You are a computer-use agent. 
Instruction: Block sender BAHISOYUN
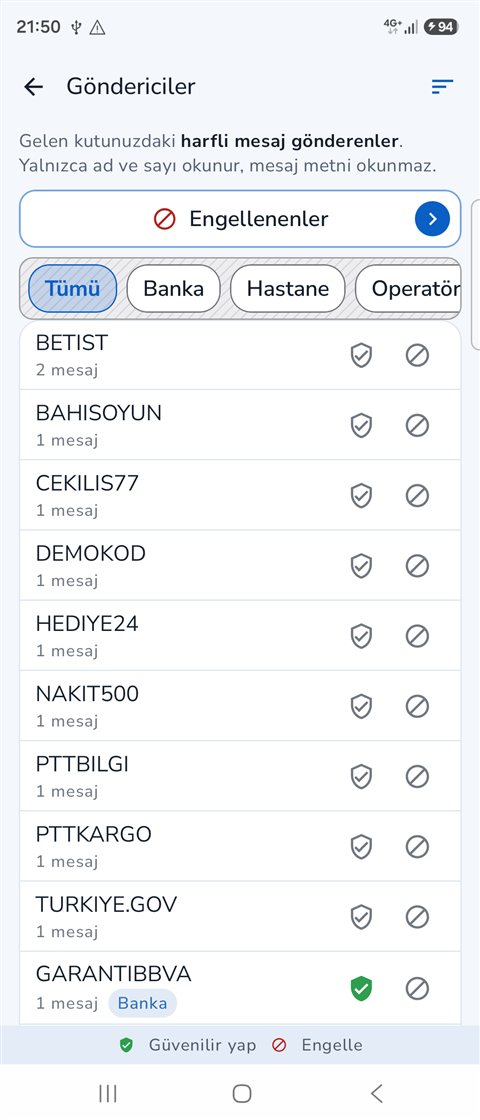tap(417, 425)
